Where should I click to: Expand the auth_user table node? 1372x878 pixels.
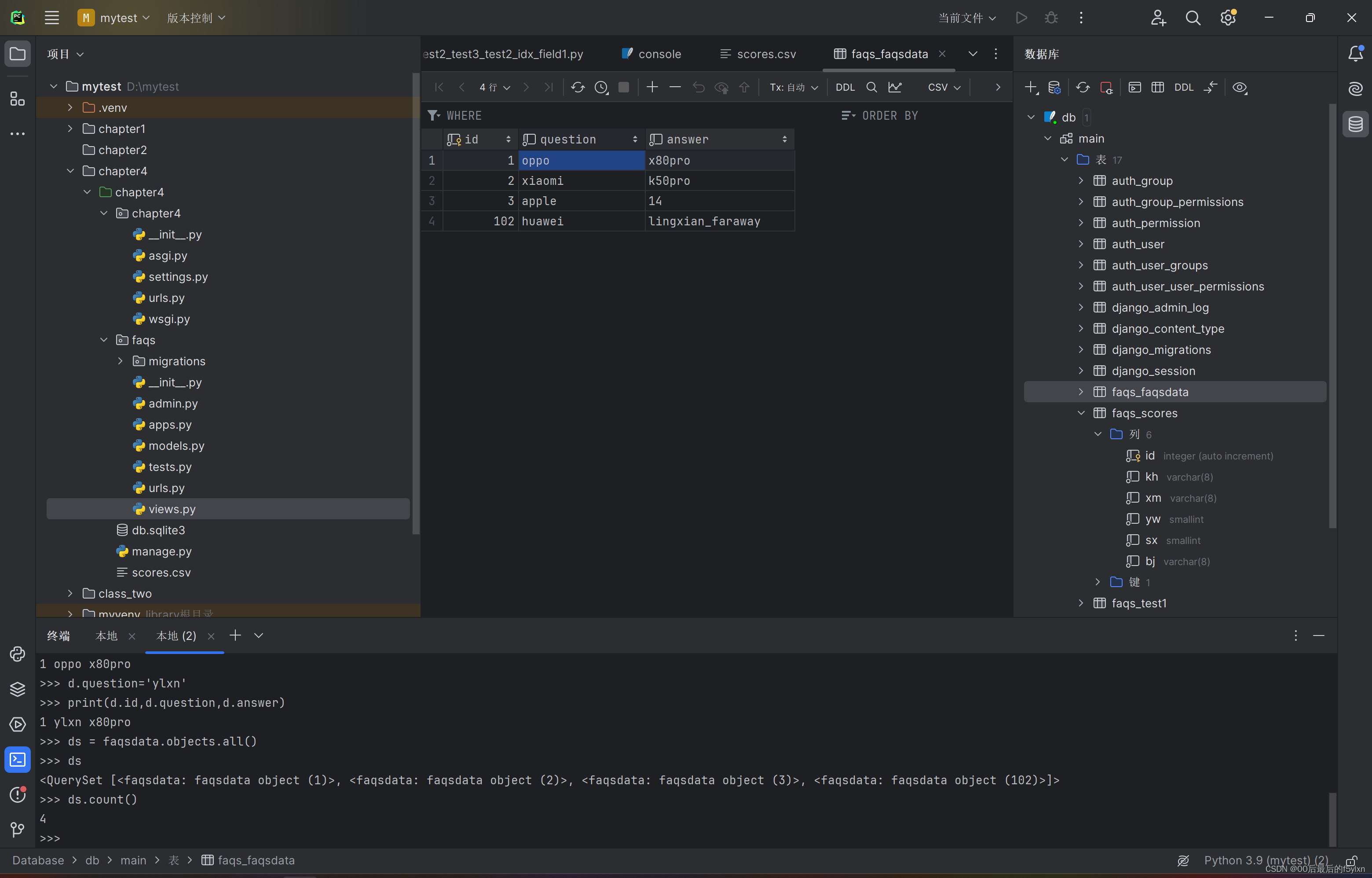1080,243
